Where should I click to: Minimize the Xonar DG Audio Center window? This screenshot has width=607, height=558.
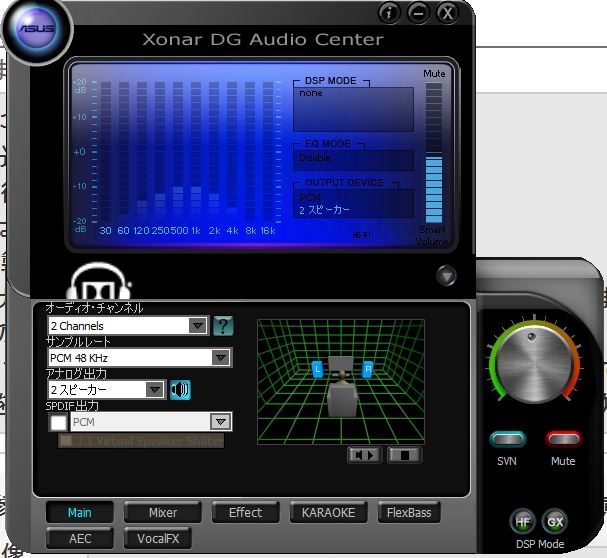pyautogui.click(x=418, y=13)
